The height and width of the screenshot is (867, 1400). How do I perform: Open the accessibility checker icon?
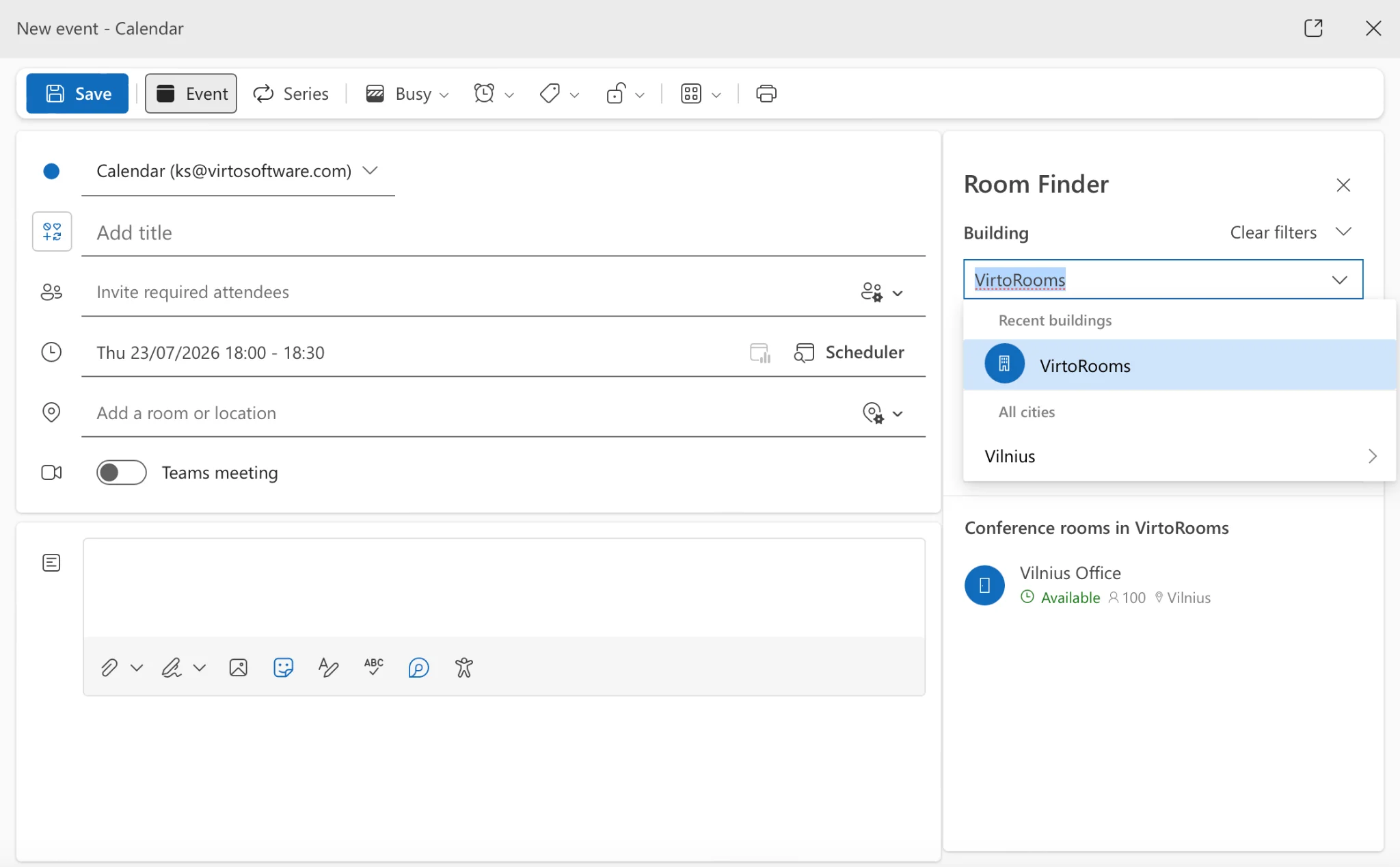[464, 667]
